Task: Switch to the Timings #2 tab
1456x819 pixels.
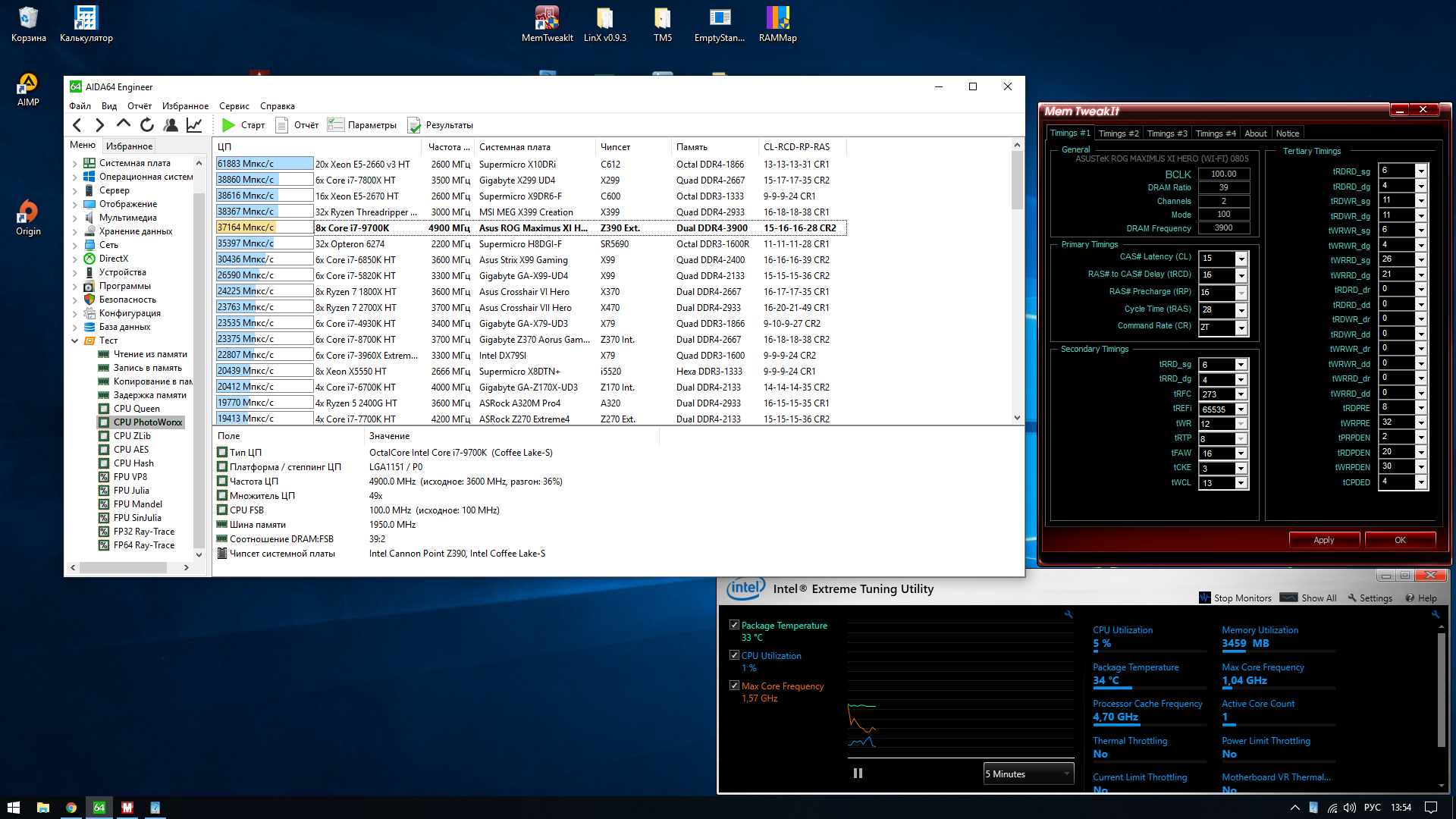Action: click(x=1119, y=133)
